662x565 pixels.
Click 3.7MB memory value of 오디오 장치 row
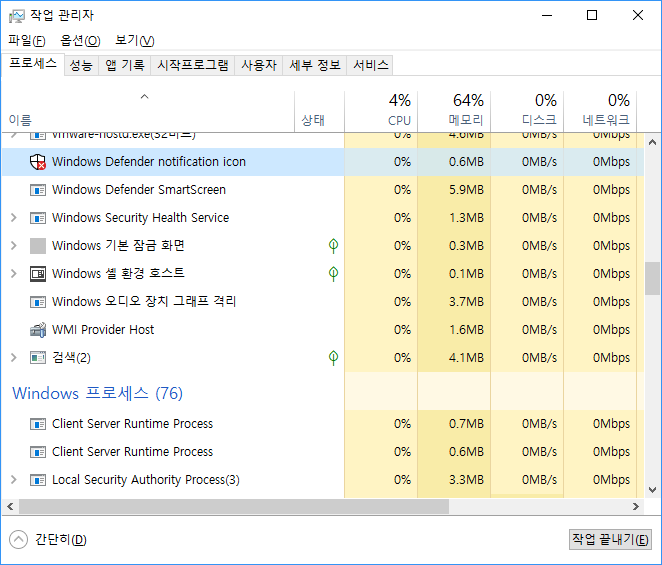coord(466,302)
